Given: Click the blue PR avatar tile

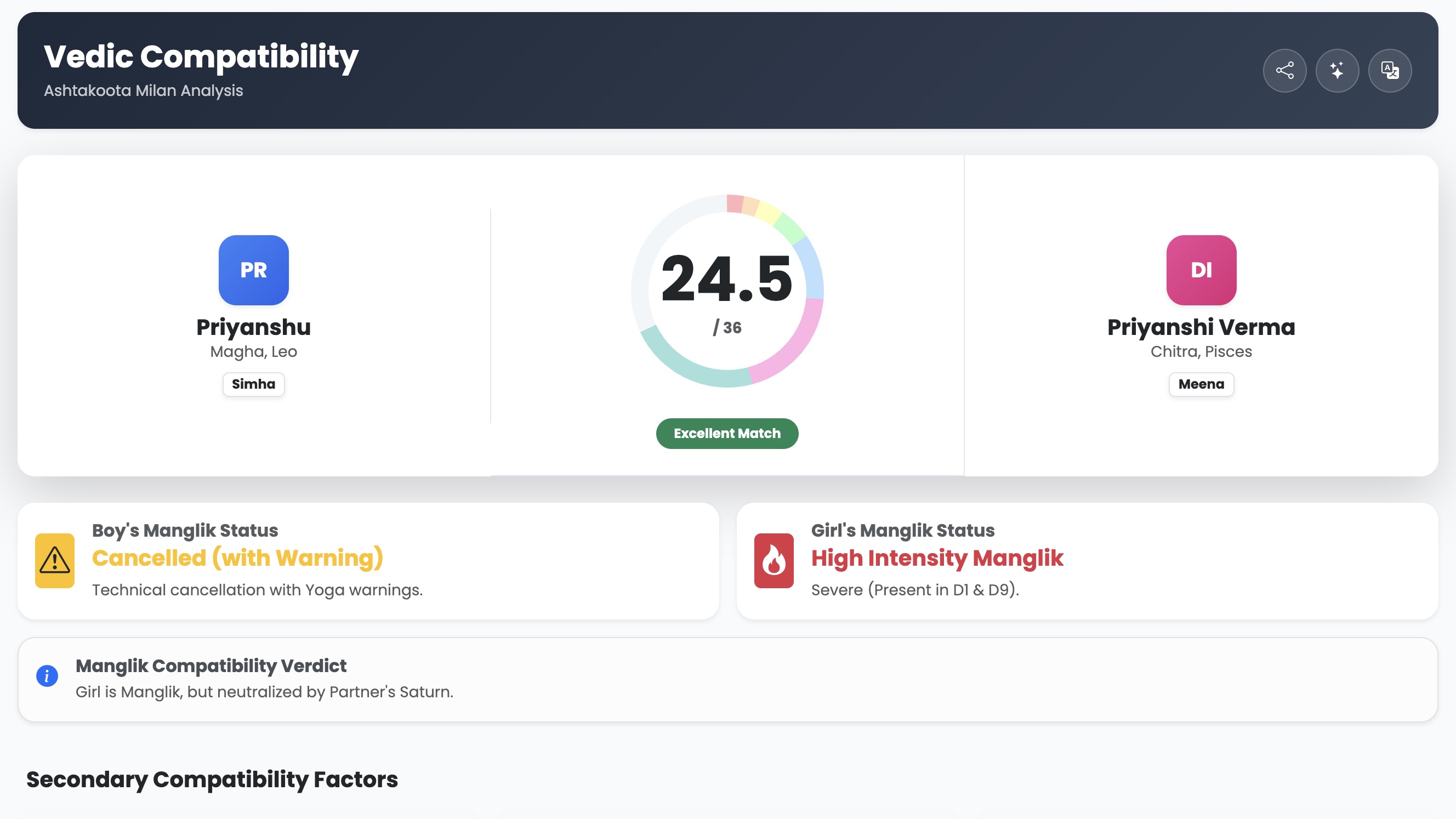Looking at the screenshot, I should (253, 270).
